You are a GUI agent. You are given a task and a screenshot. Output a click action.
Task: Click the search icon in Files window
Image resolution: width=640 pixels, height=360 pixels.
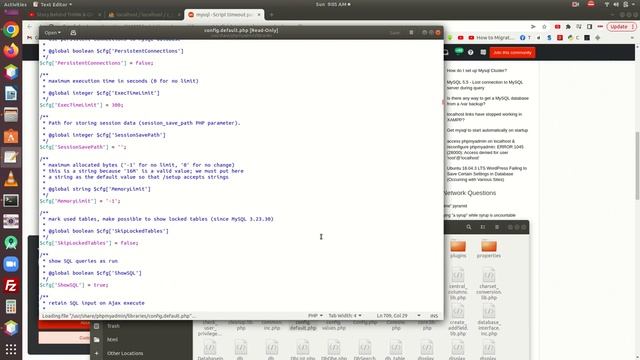click(469, 227)
